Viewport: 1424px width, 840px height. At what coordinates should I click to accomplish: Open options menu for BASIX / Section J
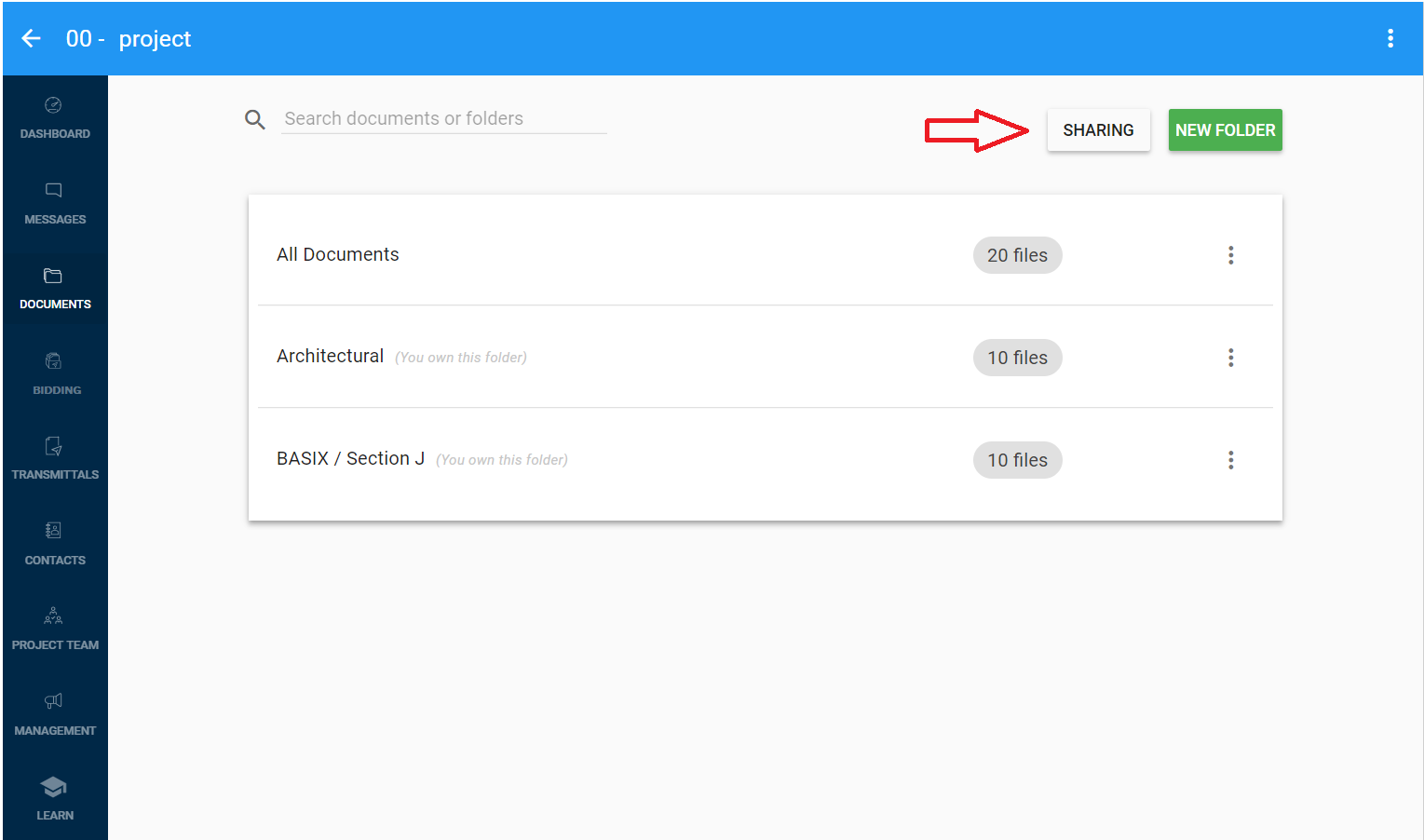coord(1230,460)
